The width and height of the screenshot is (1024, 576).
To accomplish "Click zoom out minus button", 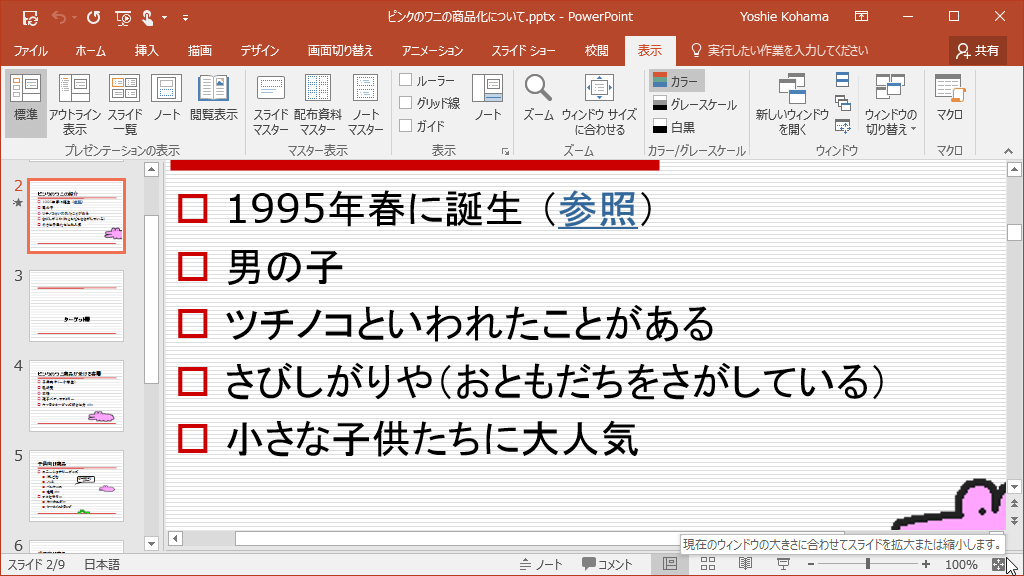I will coord(811,564).
